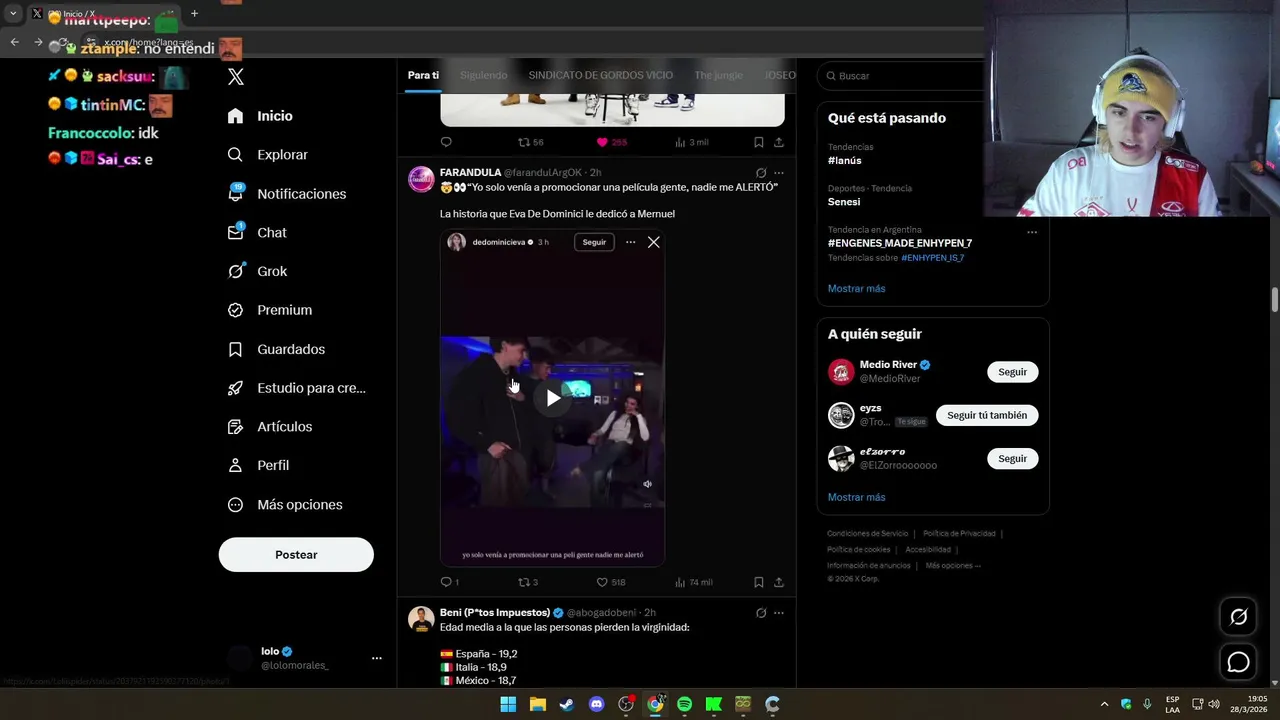Open options for #ENGENES_MADE_ENHYPEN_7 trend
The height and width of the screenshot is (720, 1280).
click(1032, 232)
